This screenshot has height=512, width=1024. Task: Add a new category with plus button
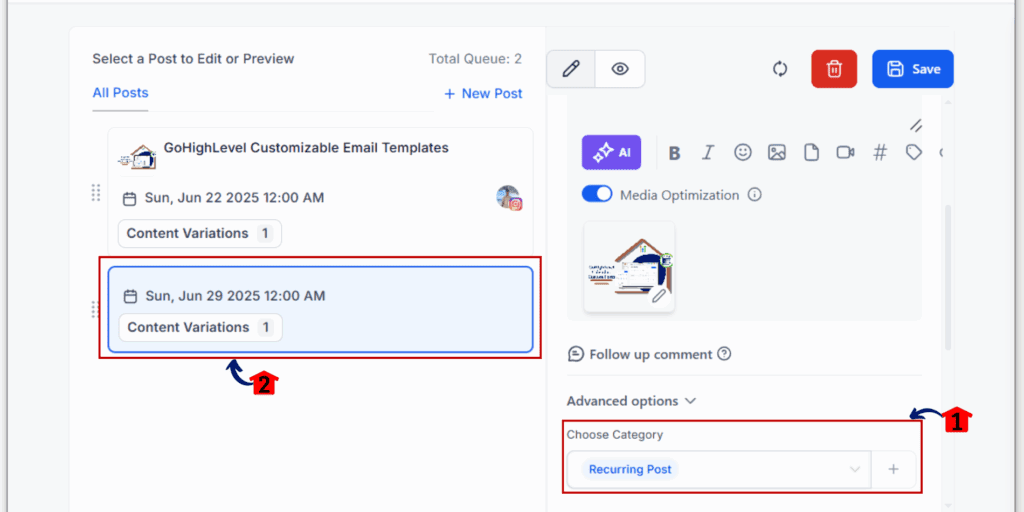coord(893,469)
